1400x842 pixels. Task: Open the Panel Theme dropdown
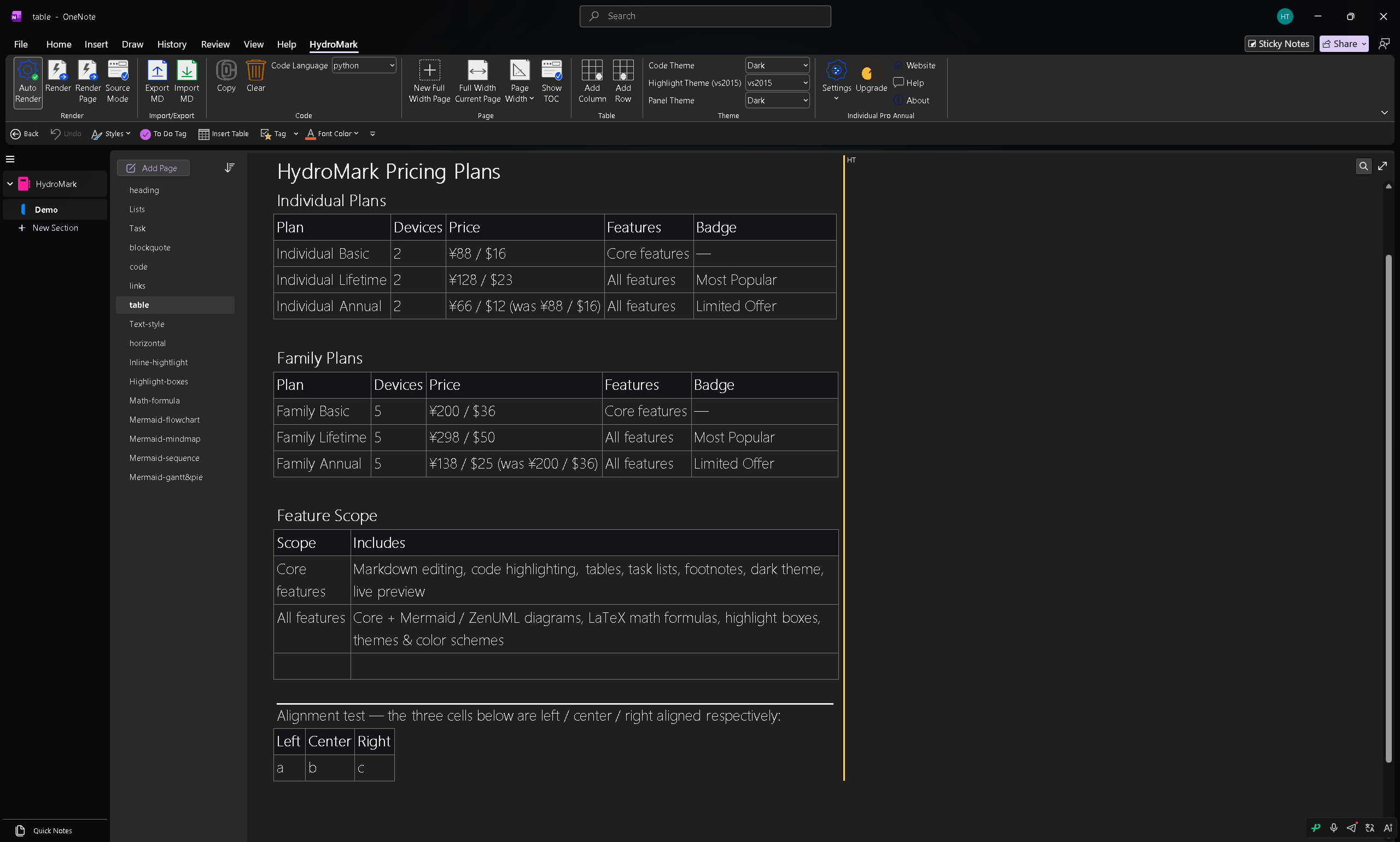777,101
